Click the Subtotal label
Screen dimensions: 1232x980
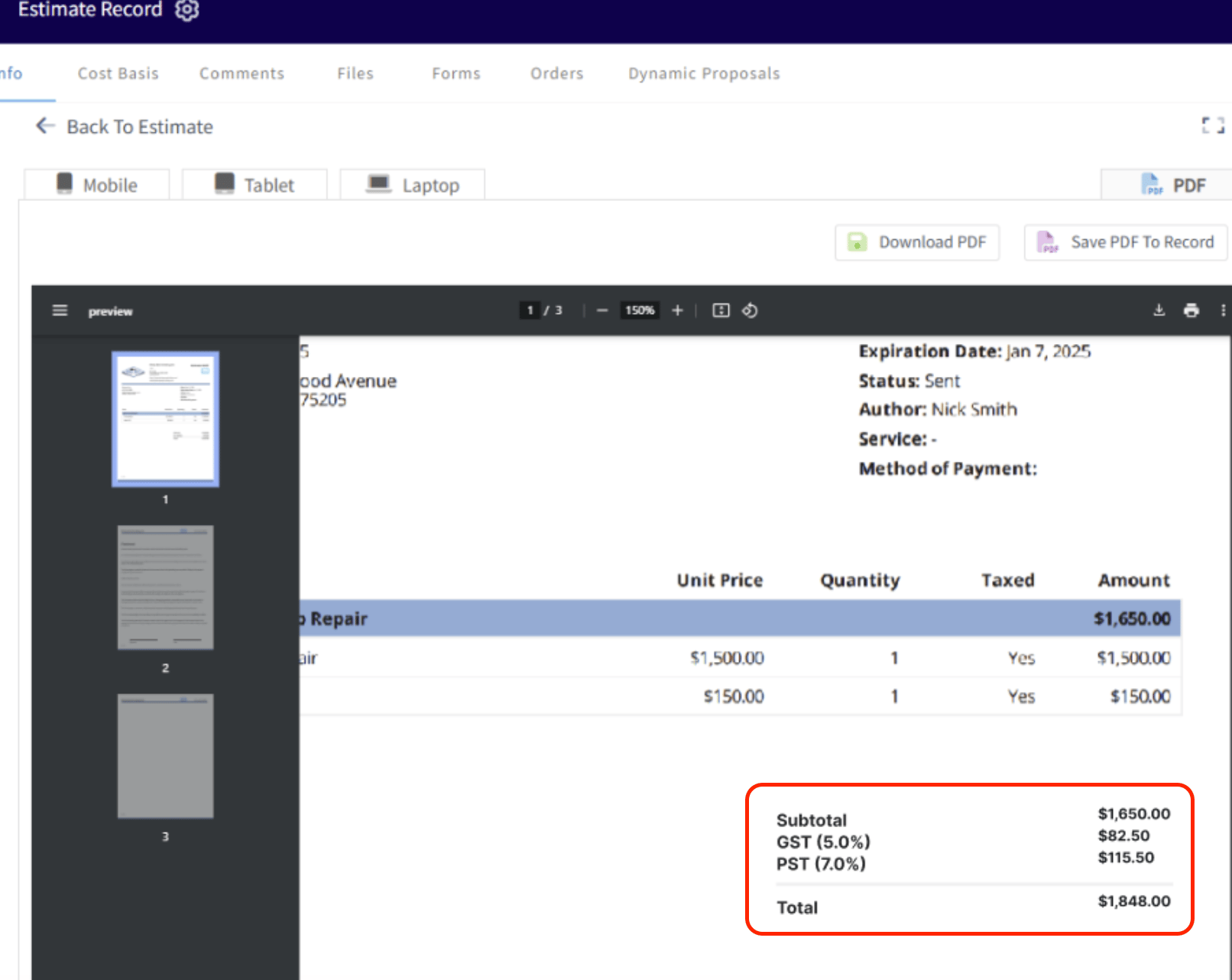812,820
